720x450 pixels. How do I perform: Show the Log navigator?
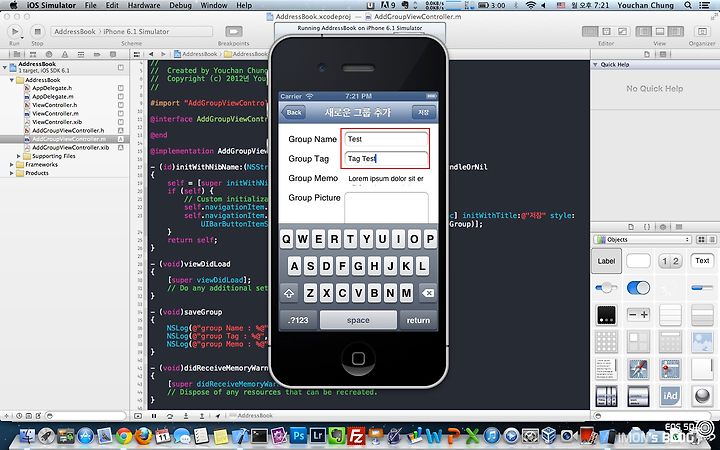coord(113,54)
